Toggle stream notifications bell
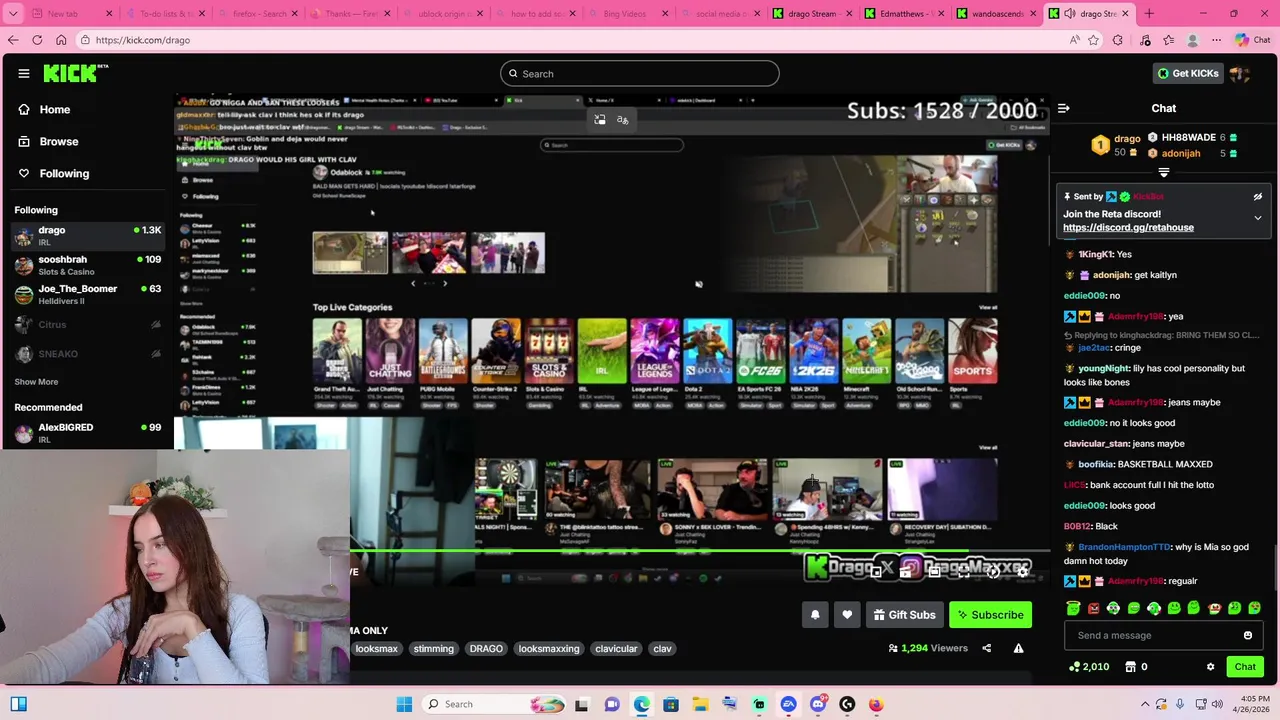This screenshot has height=720, width=1280. [x=815, y=615]
